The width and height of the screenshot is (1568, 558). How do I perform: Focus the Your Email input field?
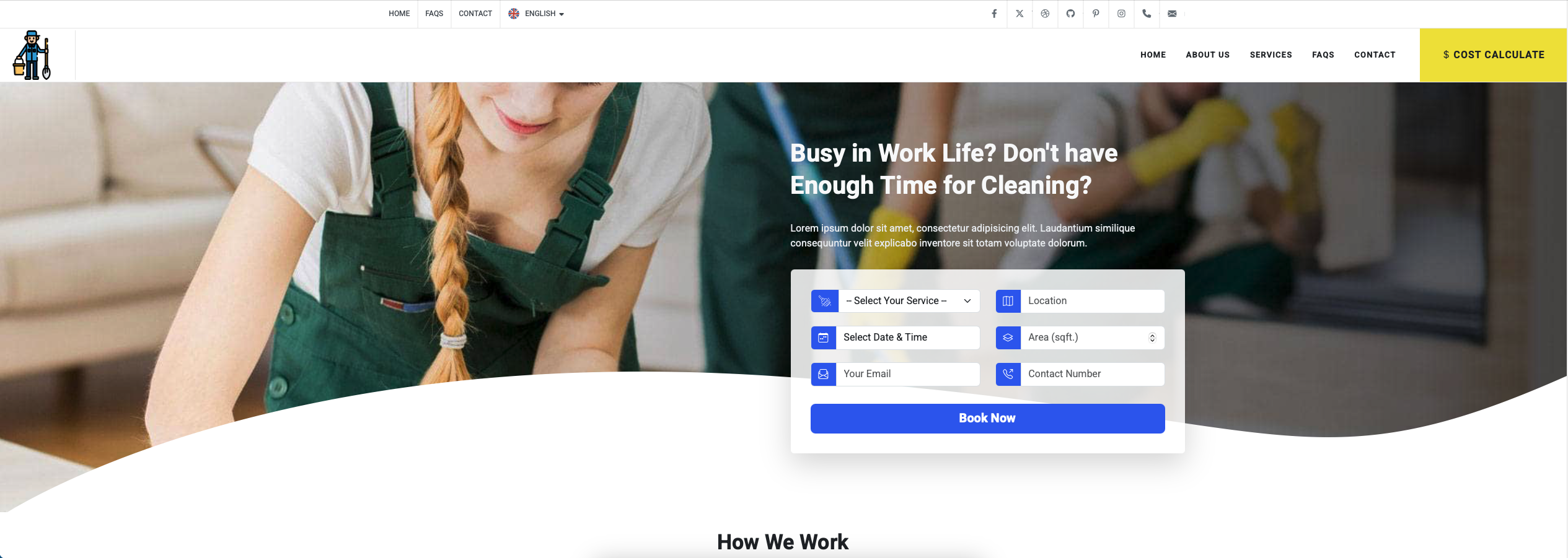click(x=908, y=374)
